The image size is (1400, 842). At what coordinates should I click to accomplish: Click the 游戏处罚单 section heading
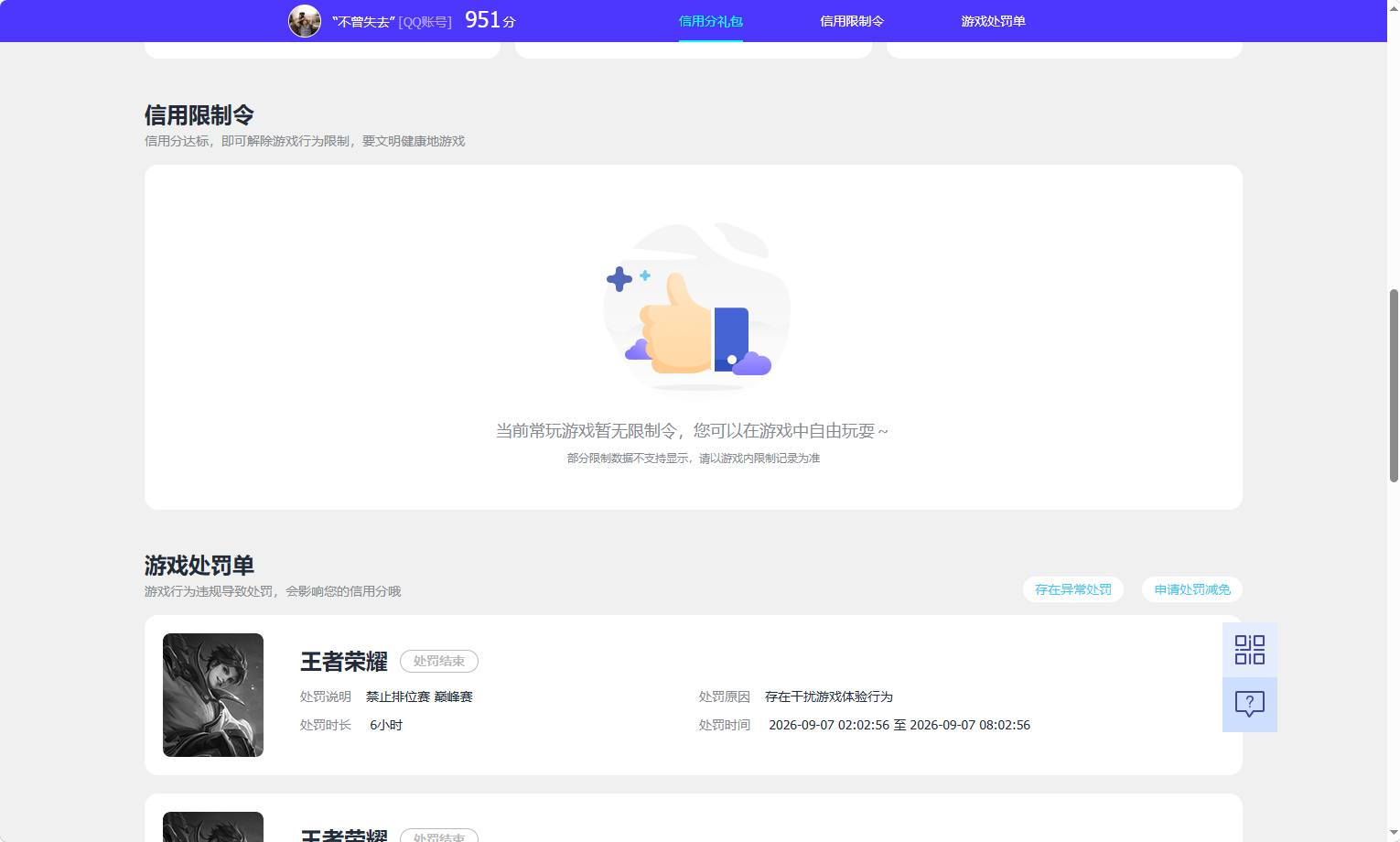click(199, 566)
